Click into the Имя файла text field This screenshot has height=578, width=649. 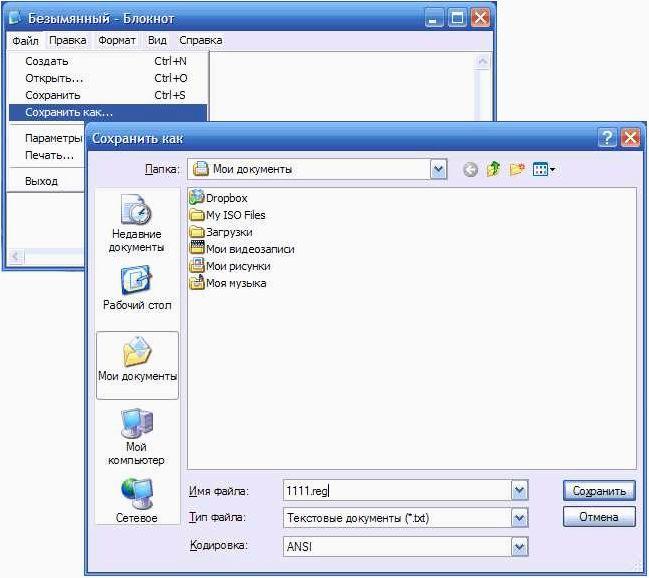click(x=397, y=491)
